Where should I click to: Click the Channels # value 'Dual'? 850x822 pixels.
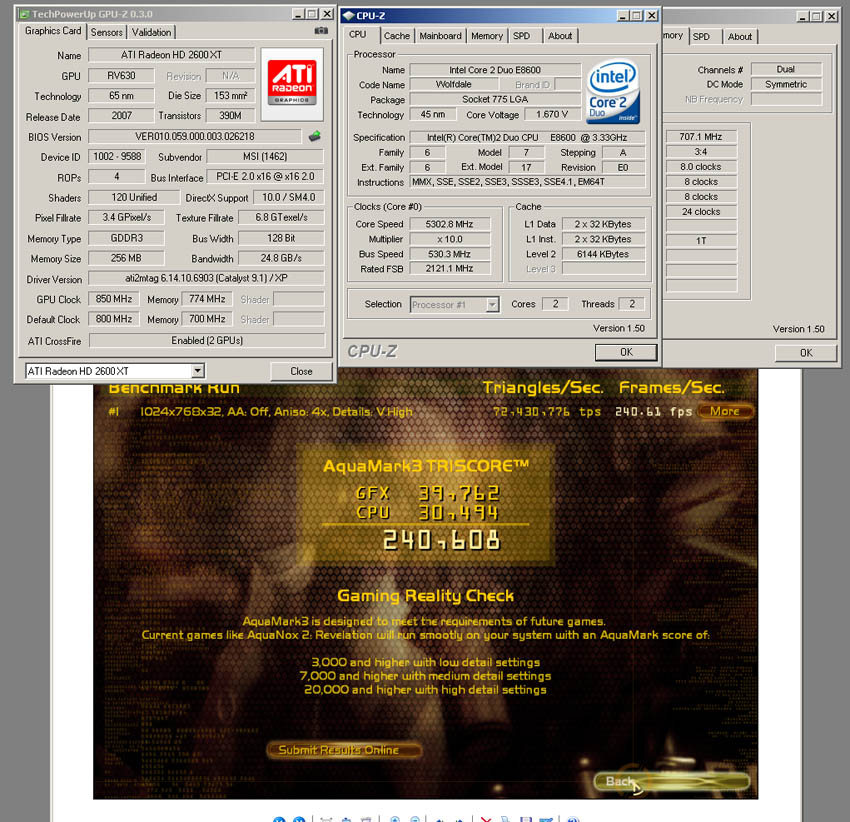click(785, 69)
